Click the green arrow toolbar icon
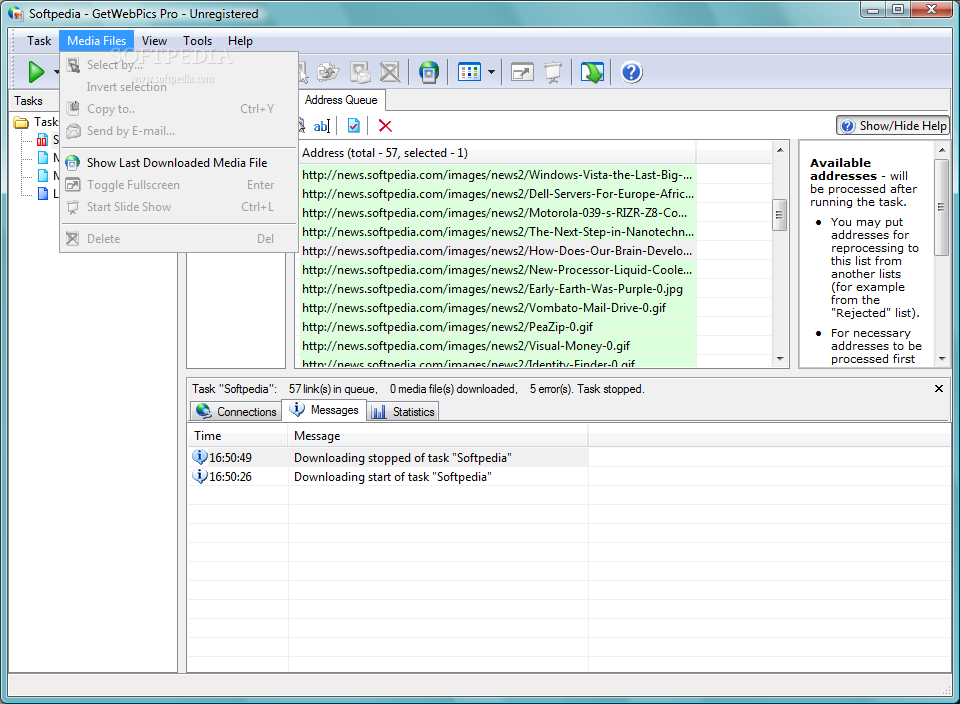960x704 pixels. click(x=592, y=72)
